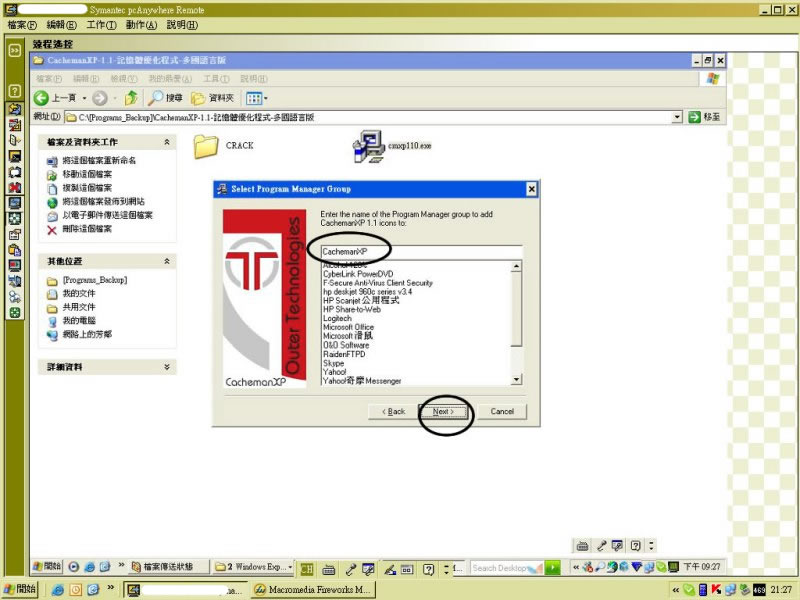Click the 刪除這個檔案 delete link
Screen dimensions: 800x600
point(87,229)
